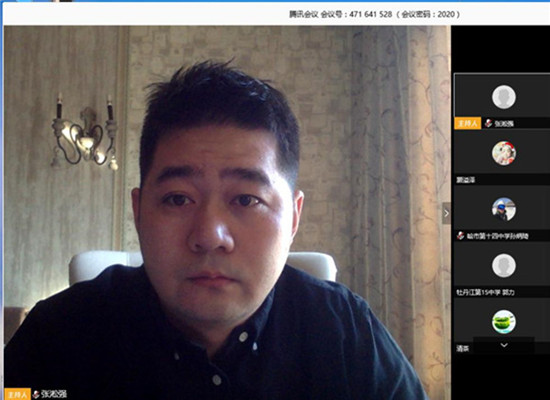Click the second participant's name label
This screenshot has height=400, width=550.
tap(465, 180)
